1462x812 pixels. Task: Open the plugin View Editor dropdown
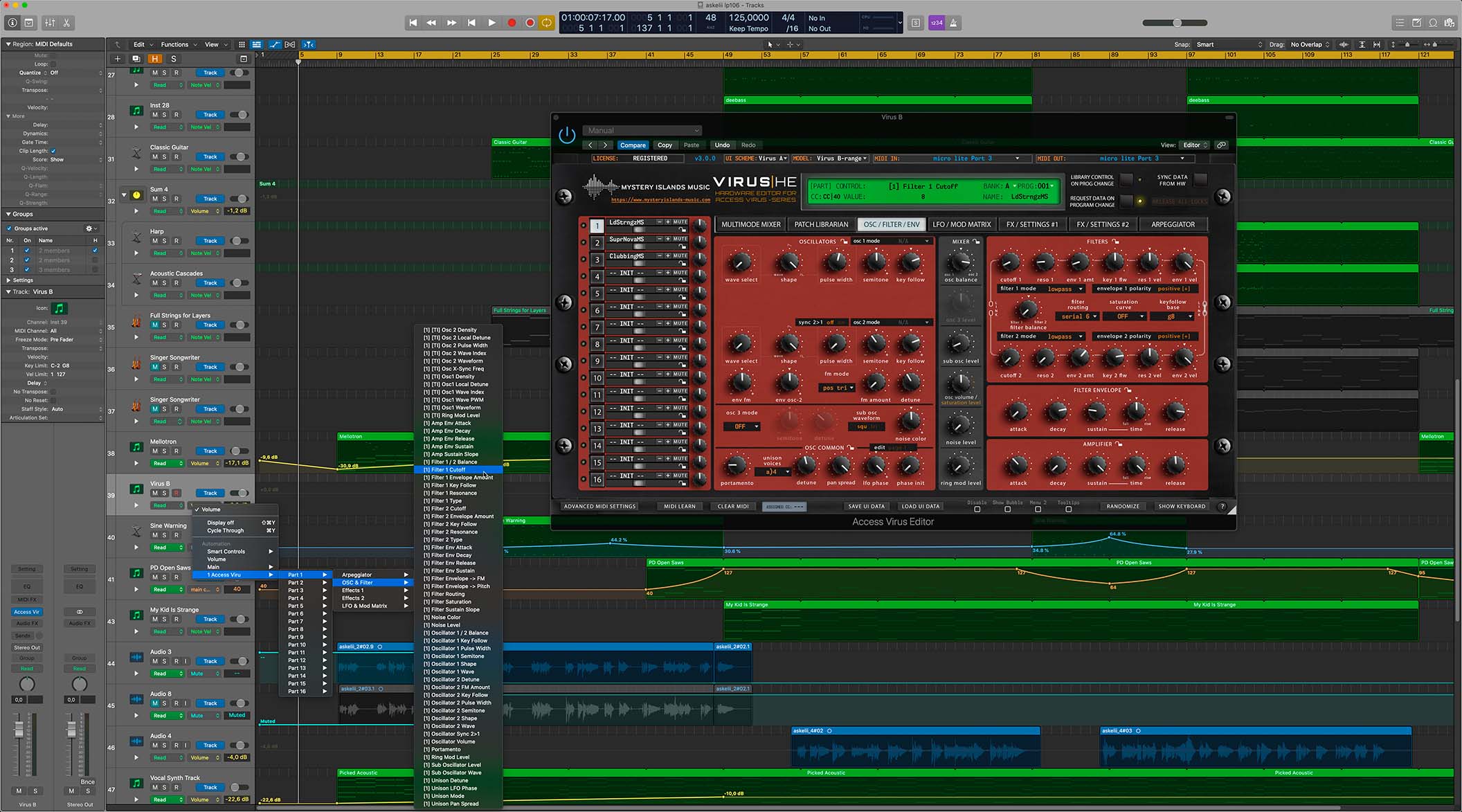pyautogui.click(x=1195, y=145)
